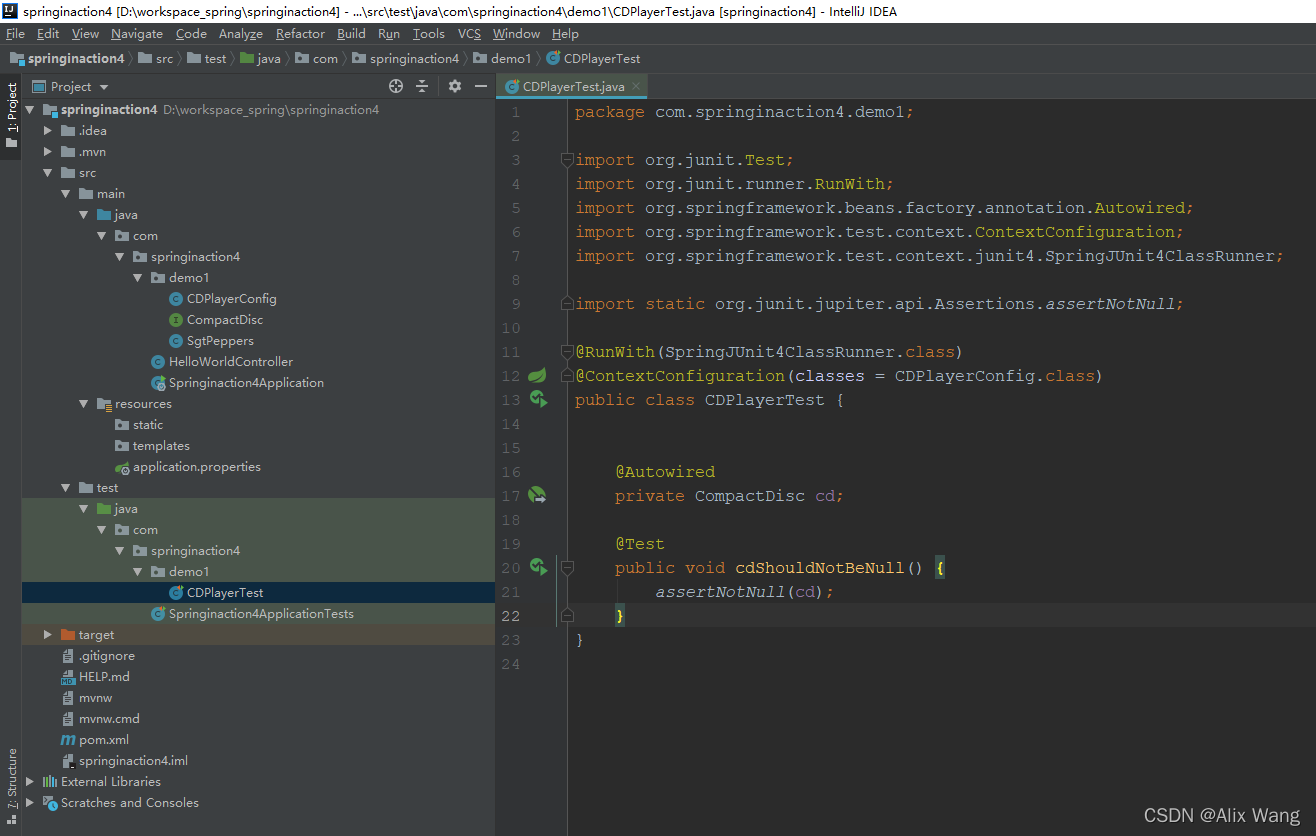
Task: Select SgtPeppers class in tree
Action: [214, 341]
